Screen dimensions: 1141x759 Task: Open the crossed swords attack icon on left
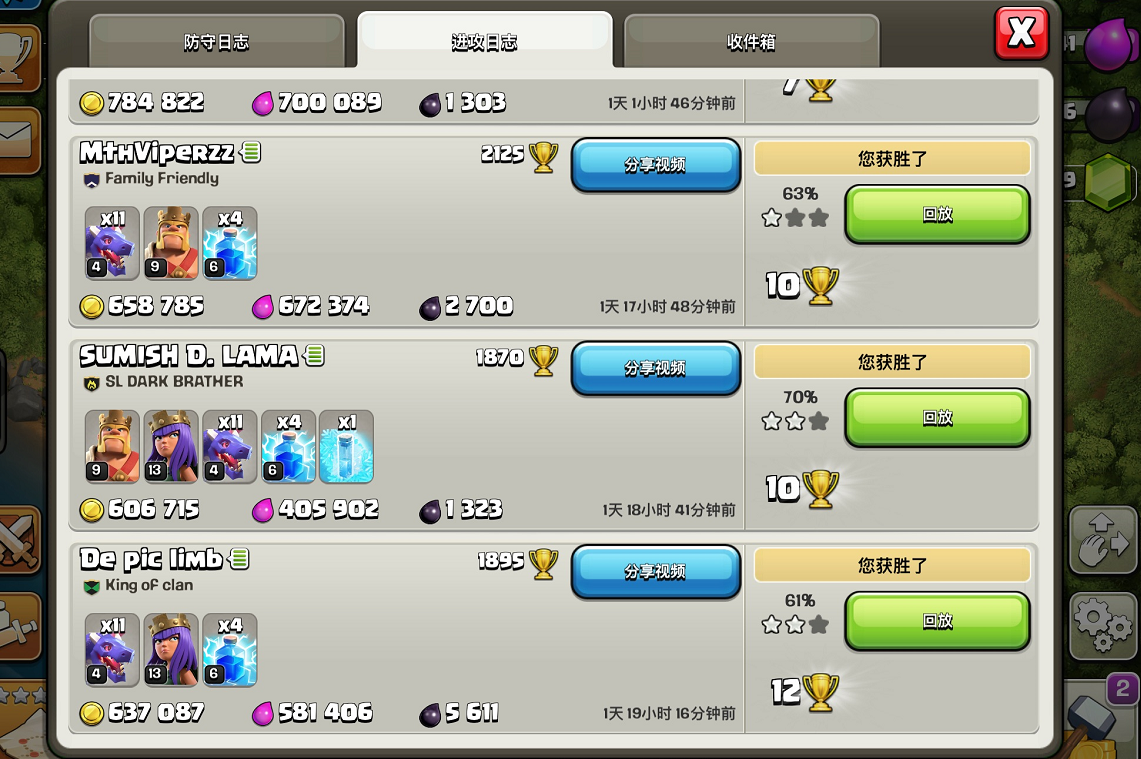coord(18,541)
